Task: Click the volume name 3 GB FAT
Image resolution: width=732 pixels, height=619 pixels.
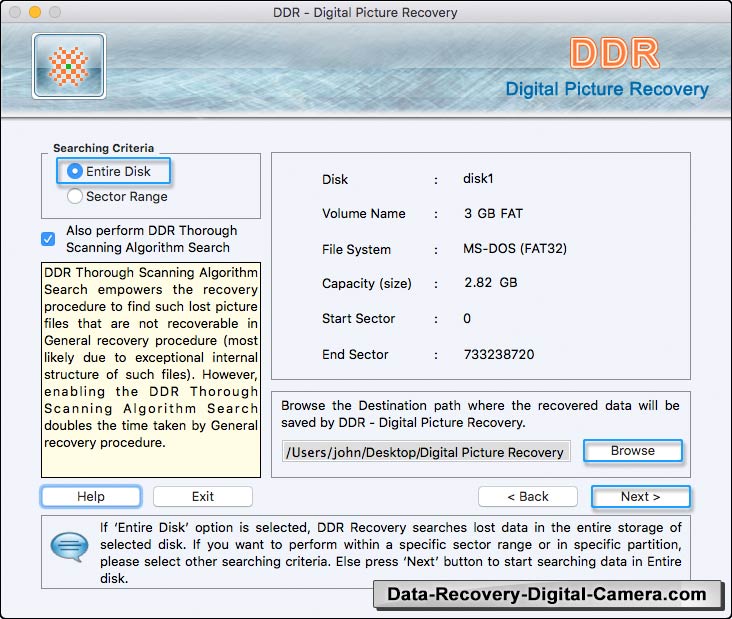Action: click(493, 213)
